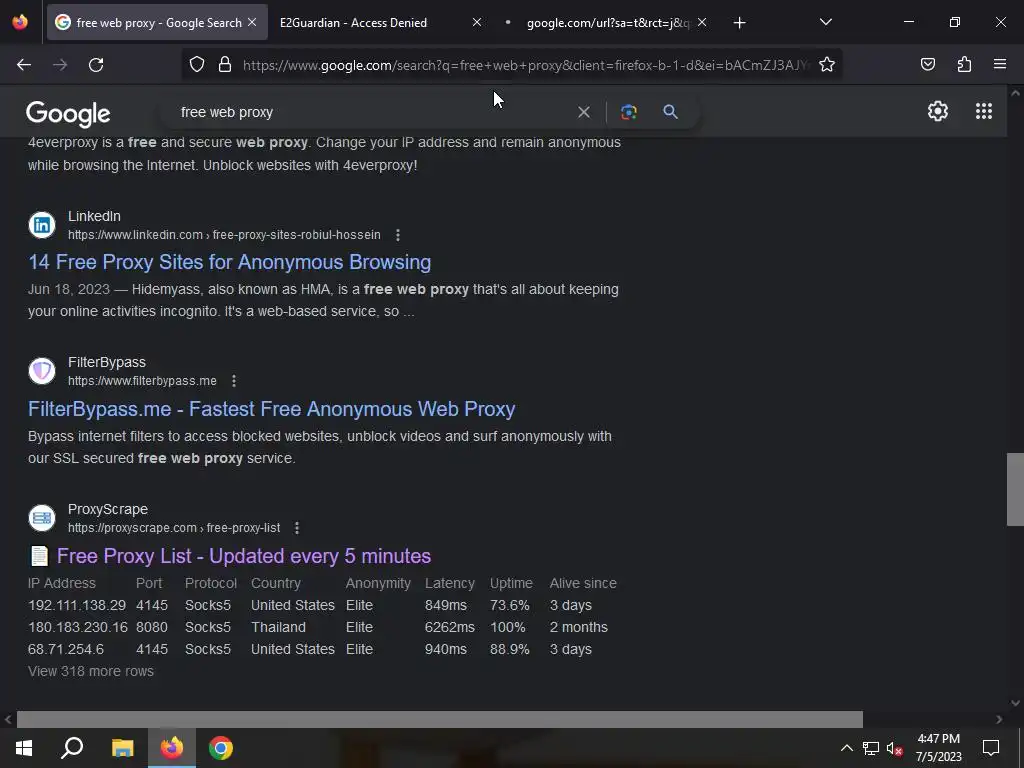This screenshot has height=768, width=1024.
Task: Close the google.com/url tab
Action: [701, 22]
